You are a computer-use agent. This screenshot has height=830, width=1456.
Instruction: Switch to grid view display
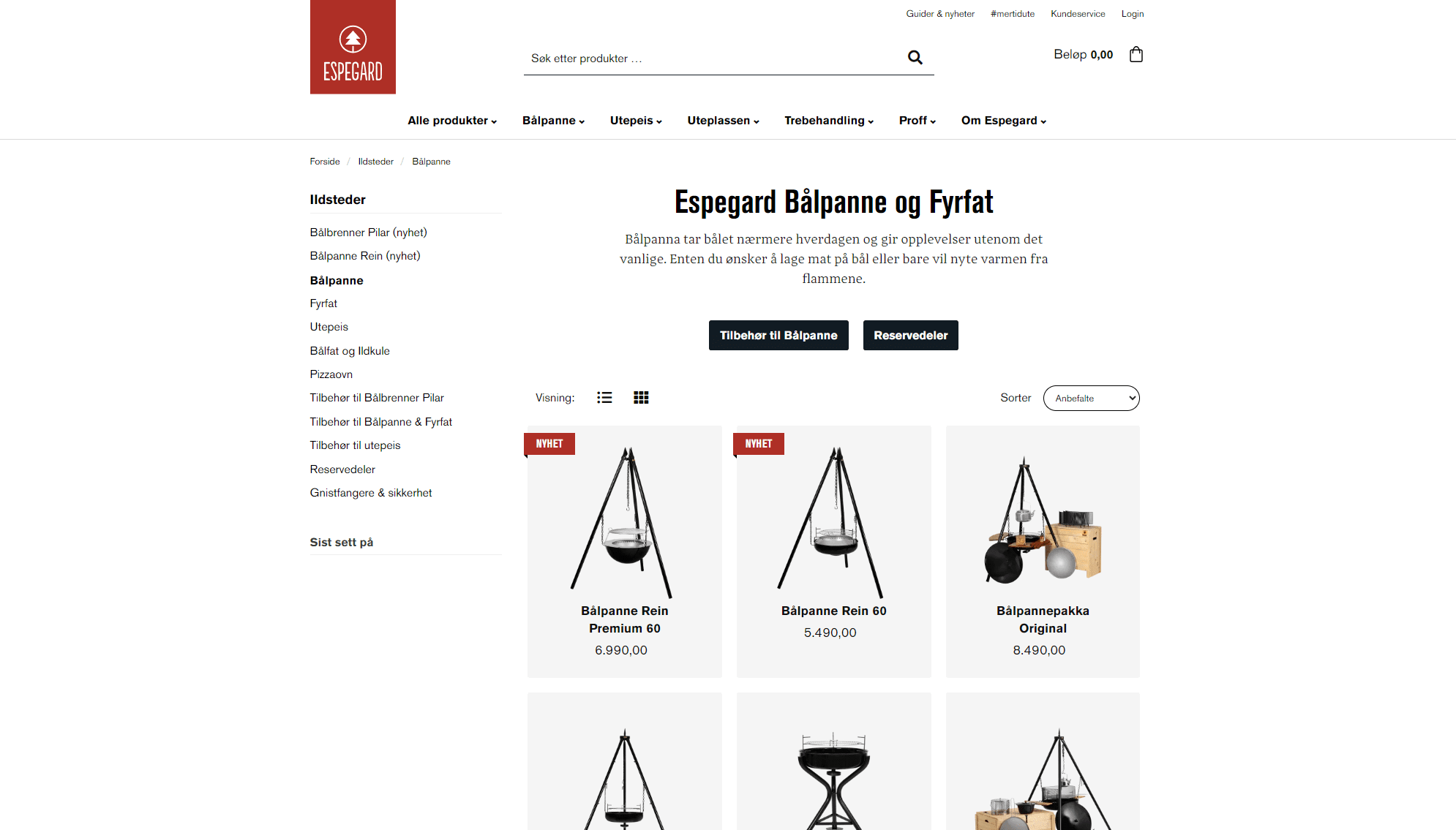coord(641,398)
